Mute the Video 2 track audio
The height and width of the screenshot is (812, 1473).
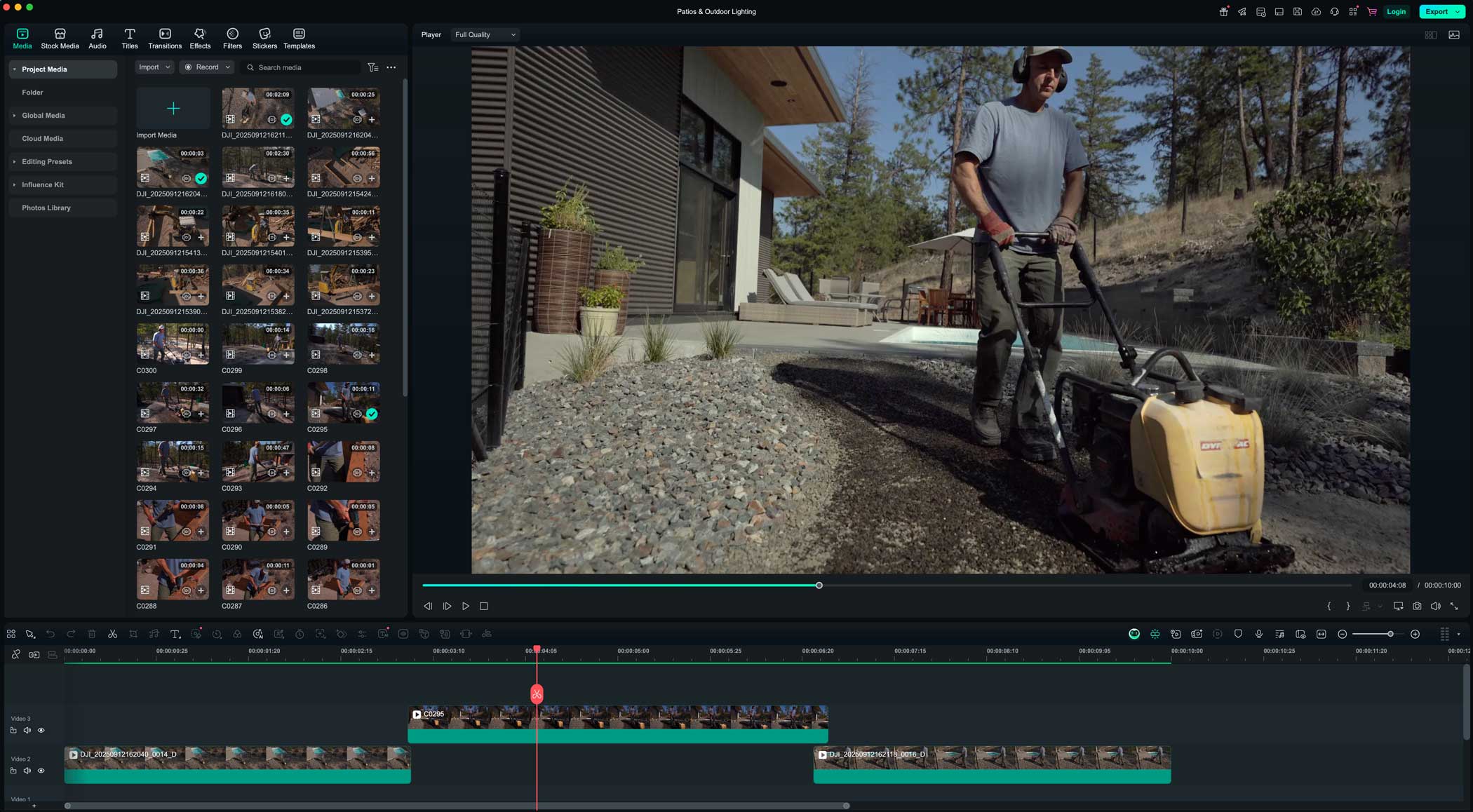27,771
